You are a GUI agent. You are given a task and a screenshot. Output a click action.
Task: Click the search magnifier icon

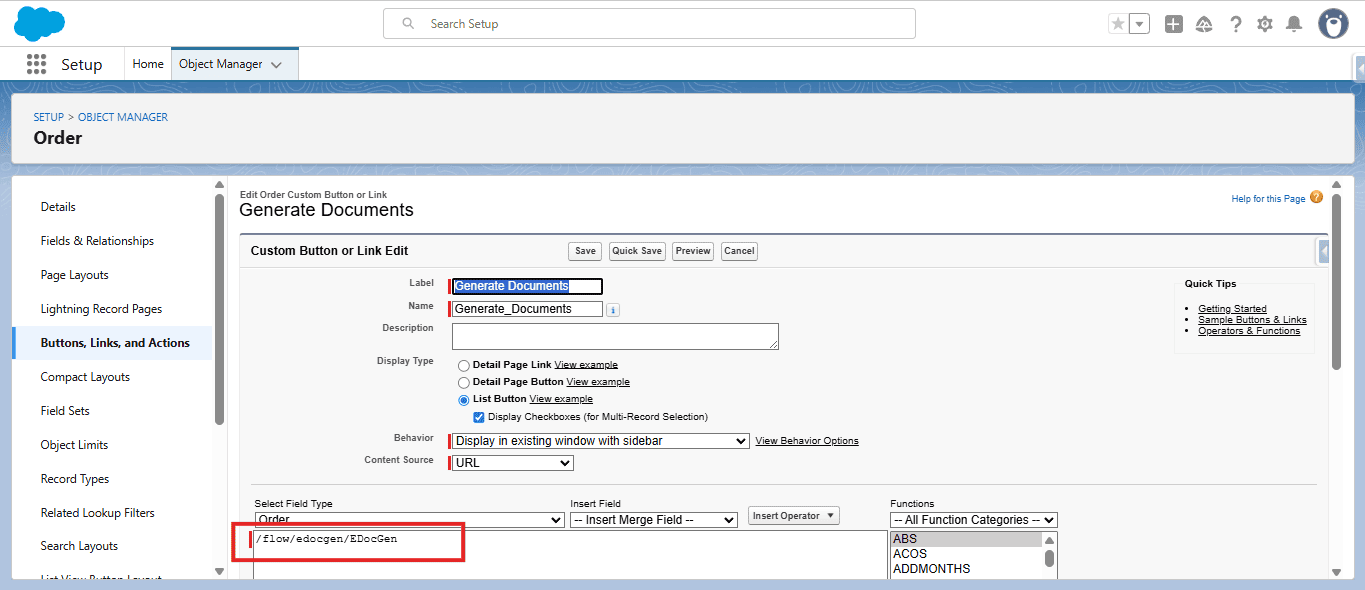point(408,23)
